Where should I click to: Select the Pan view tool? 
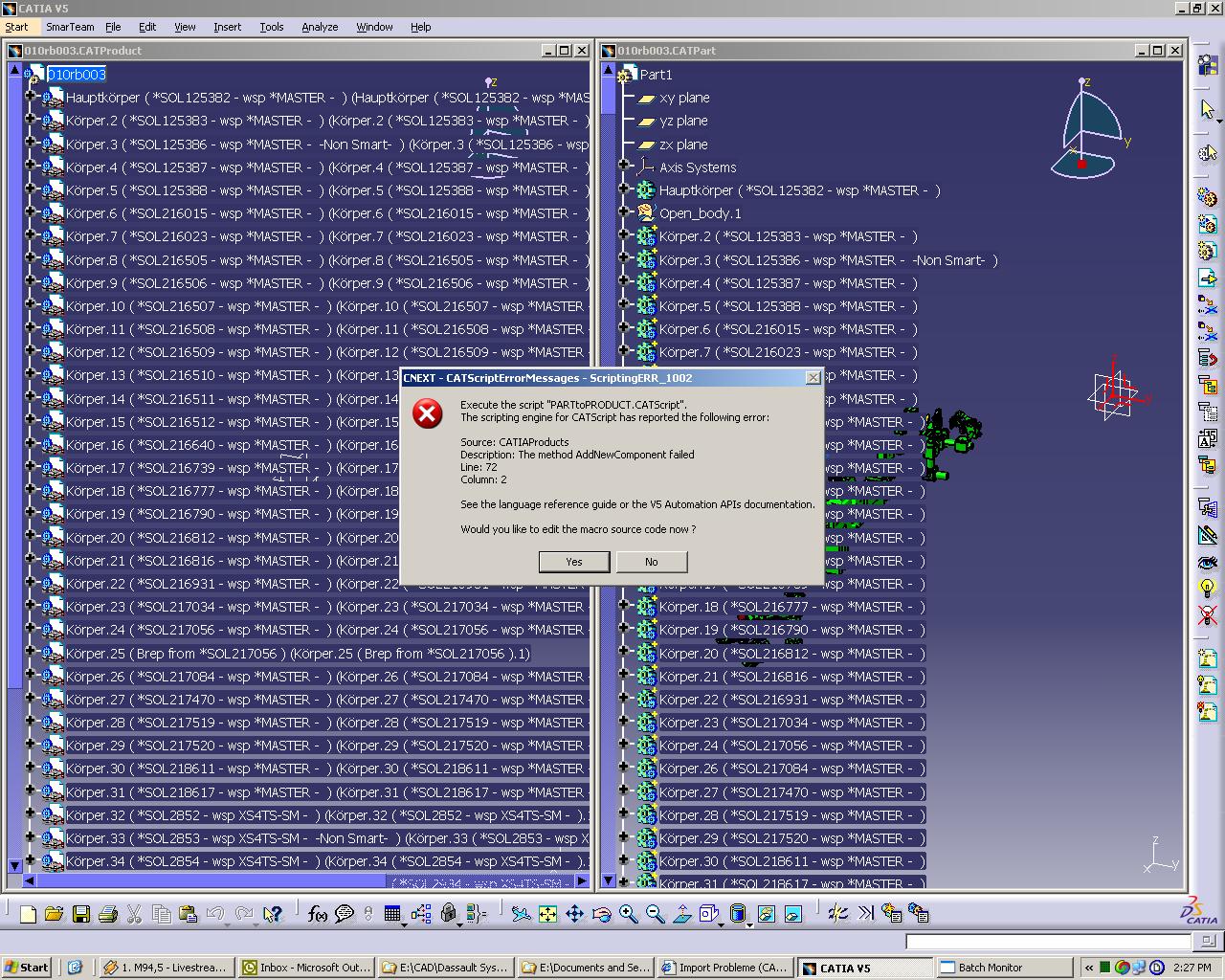click(574, 914)
